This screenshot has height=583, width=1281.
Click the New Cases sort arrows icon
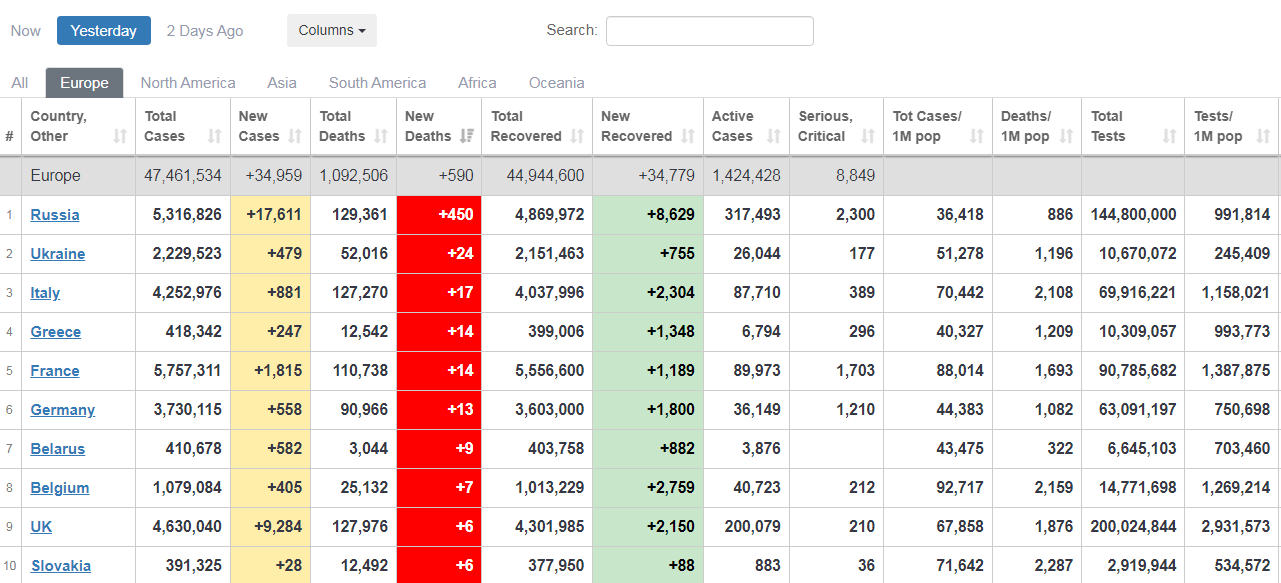click(x=295, y=137)
